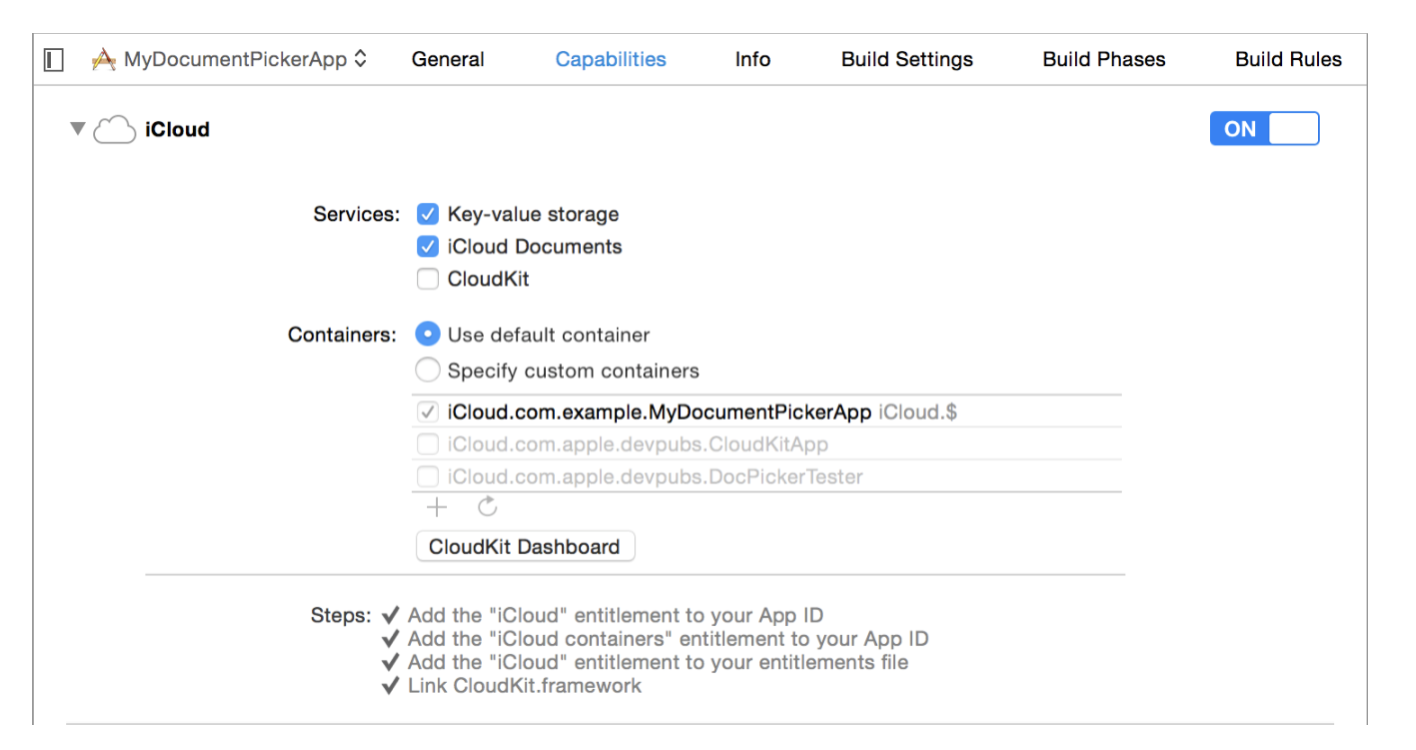
Task: Click the MyDocumentPickerApp project icon
Action: click(103, 59)
